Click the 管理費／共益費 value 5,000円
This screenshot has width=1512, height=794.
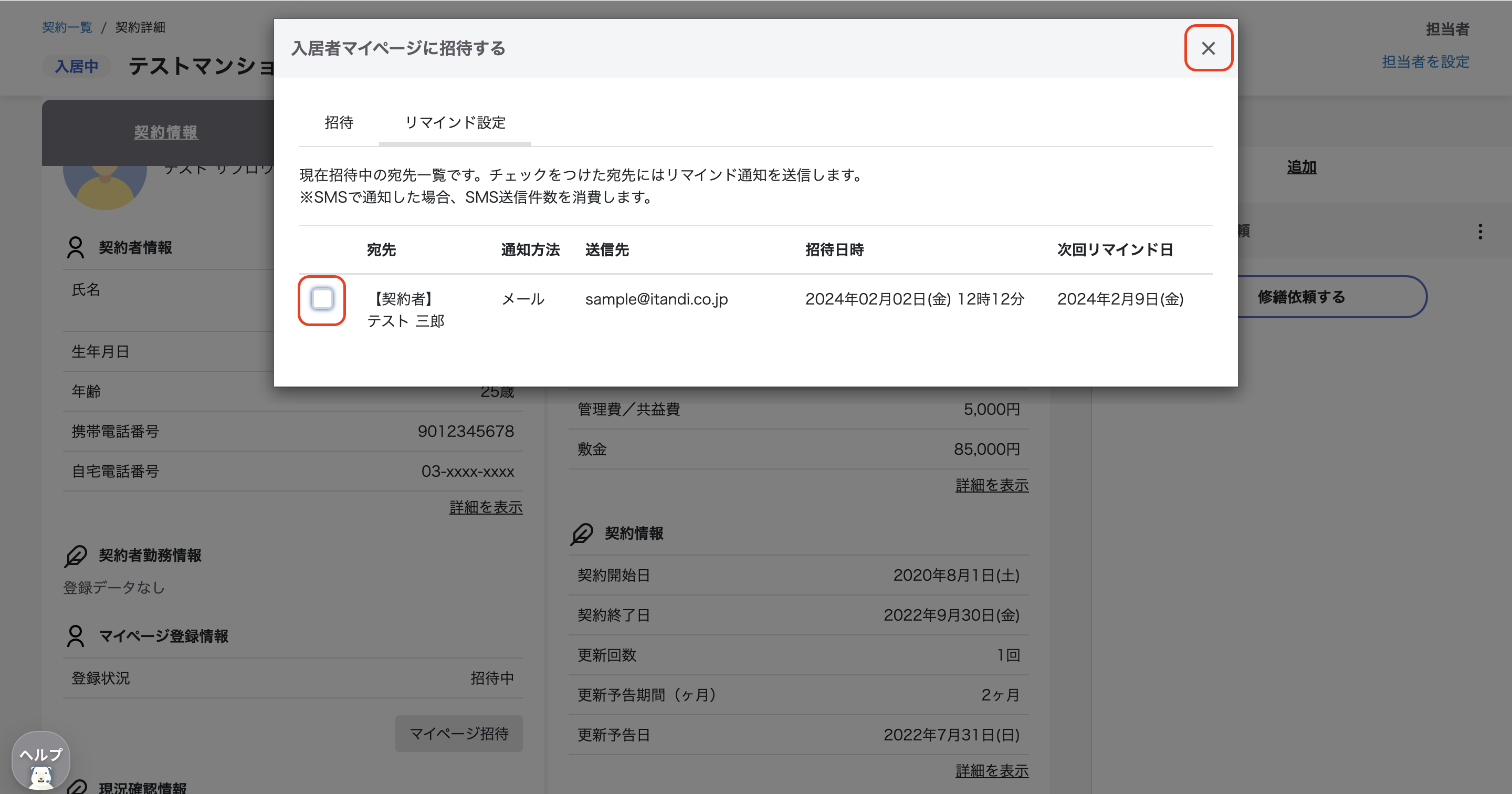[991, 409]
